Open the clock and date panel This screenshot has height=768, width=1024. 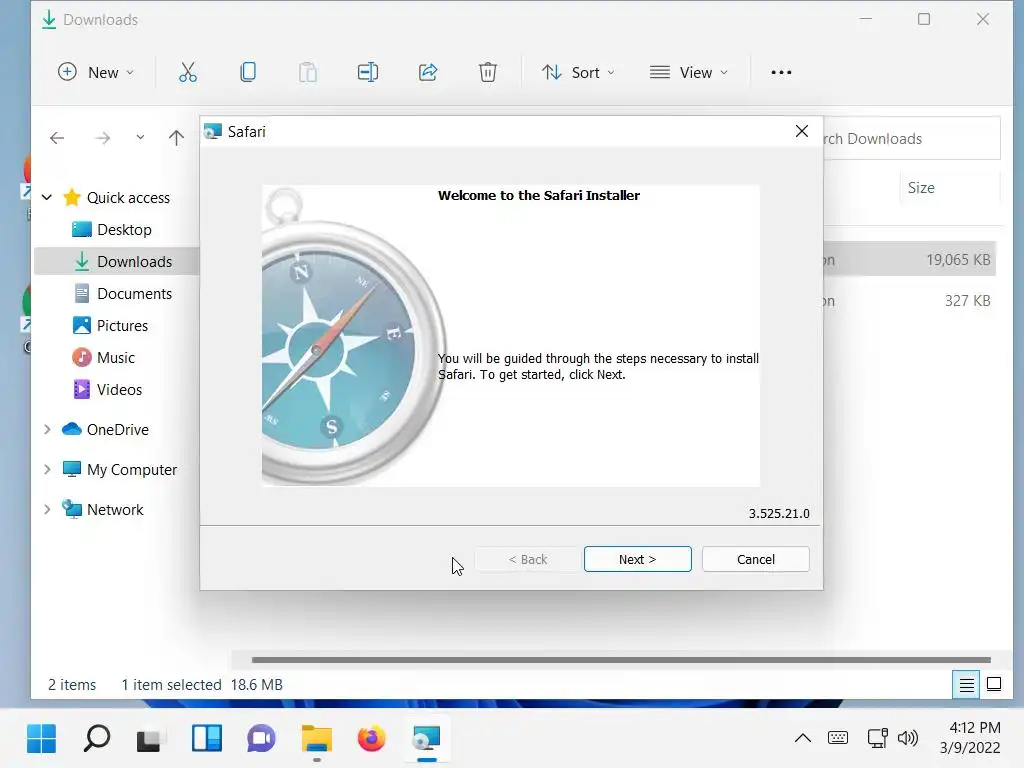click(970, 737)
